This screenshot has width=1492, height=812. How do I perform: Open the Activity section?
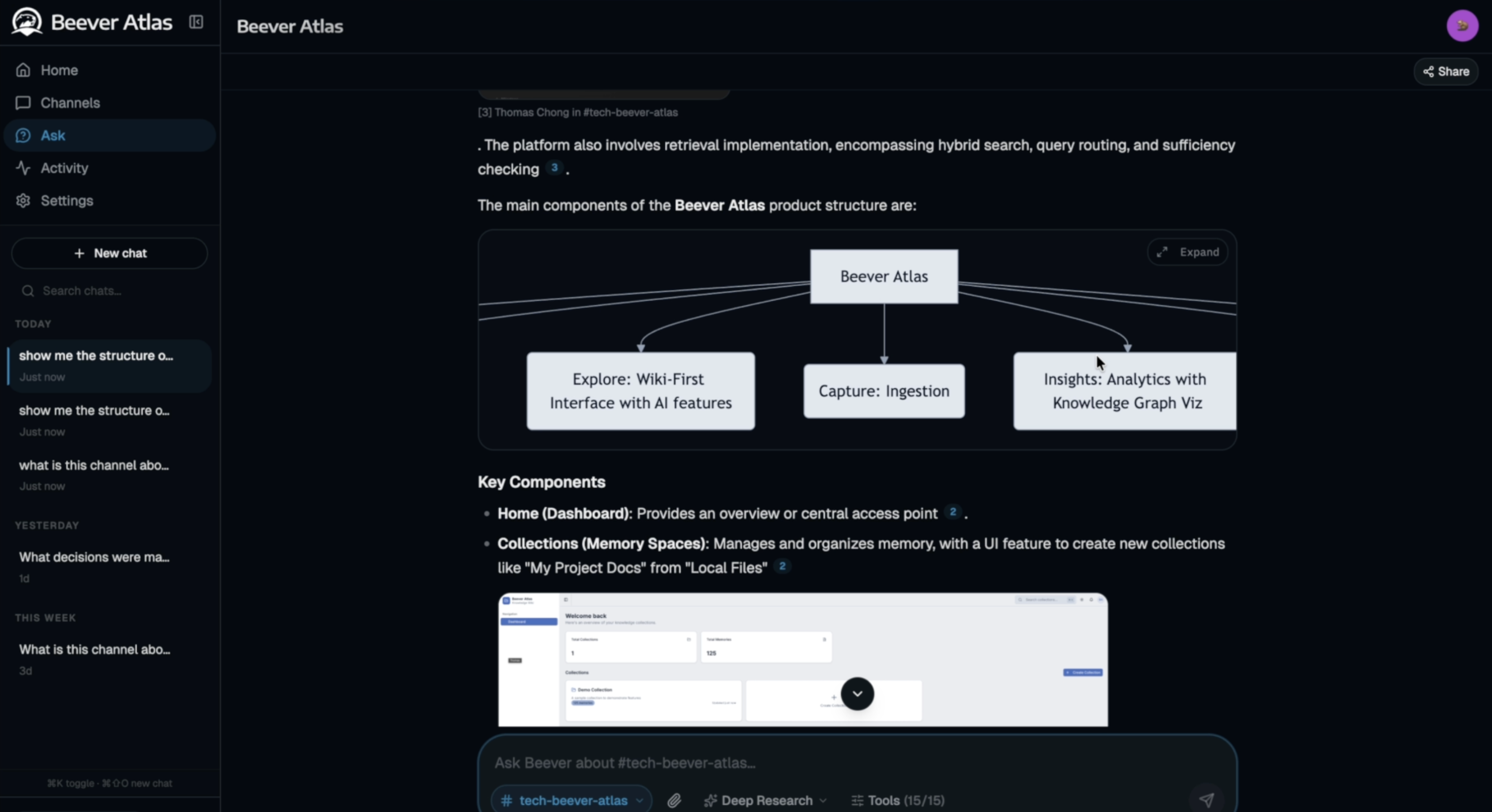tap(110, 168)
